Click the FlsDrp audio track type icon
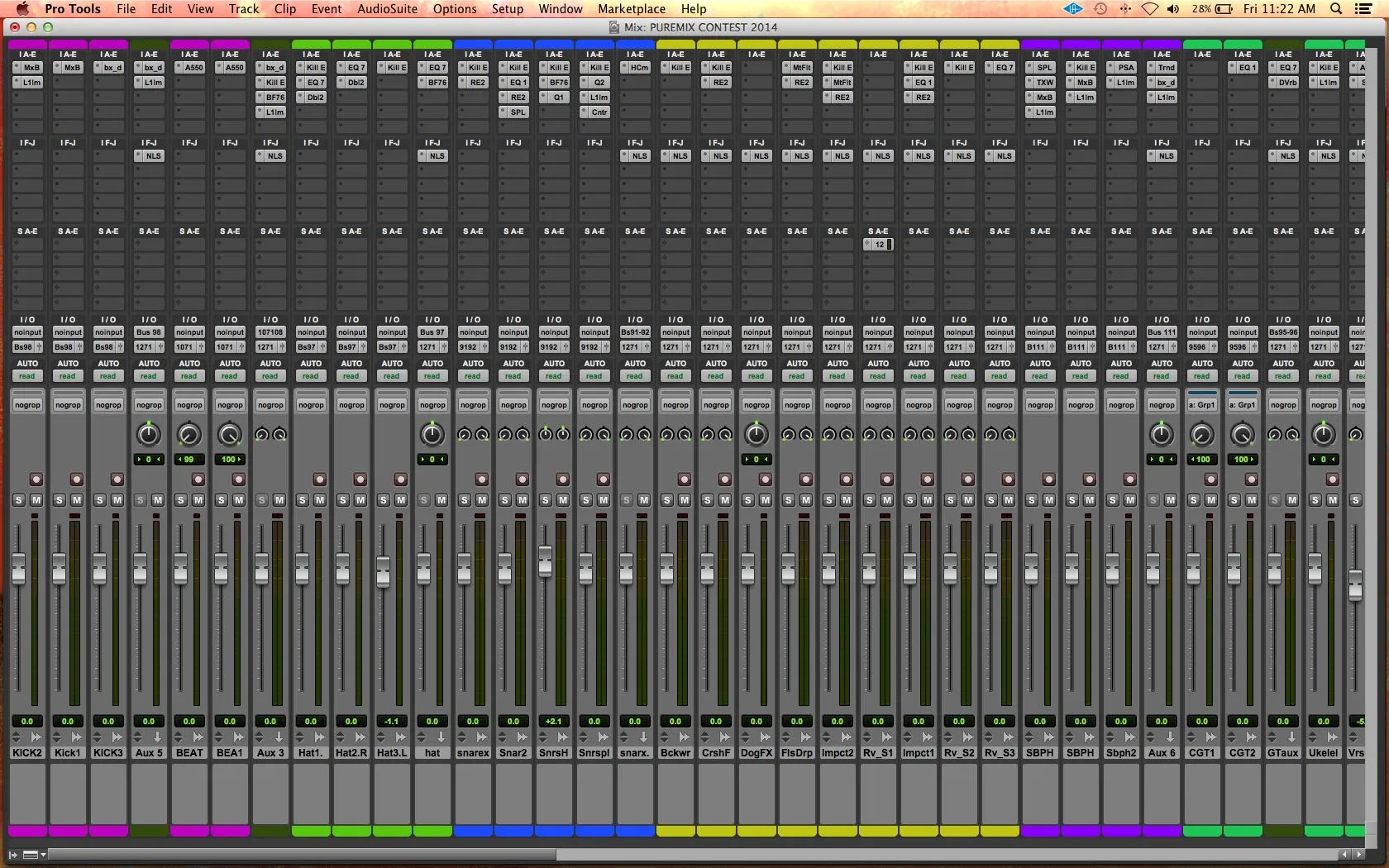The image size is (1389, 868). pyautogui.click(x=805, y=737)
